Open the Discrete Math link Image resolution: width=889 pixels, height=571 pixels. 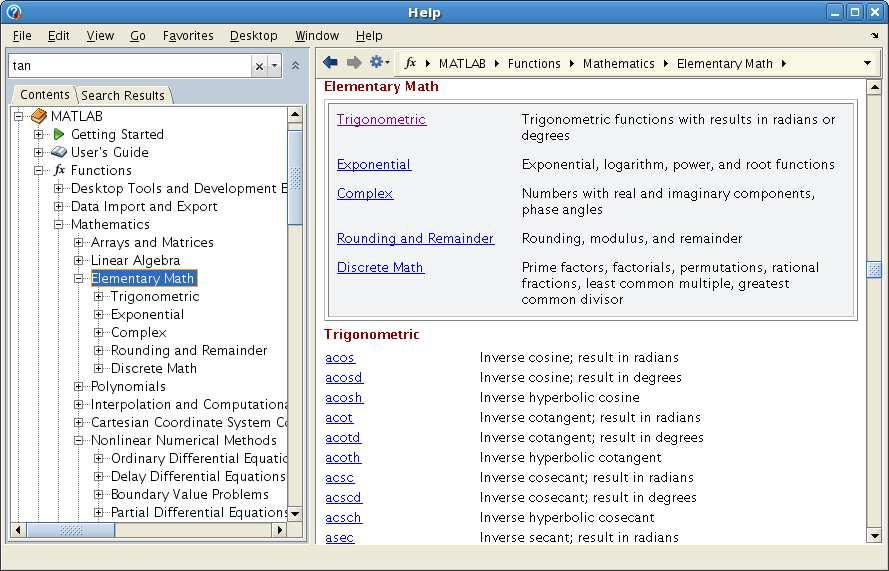coord(380,267)
